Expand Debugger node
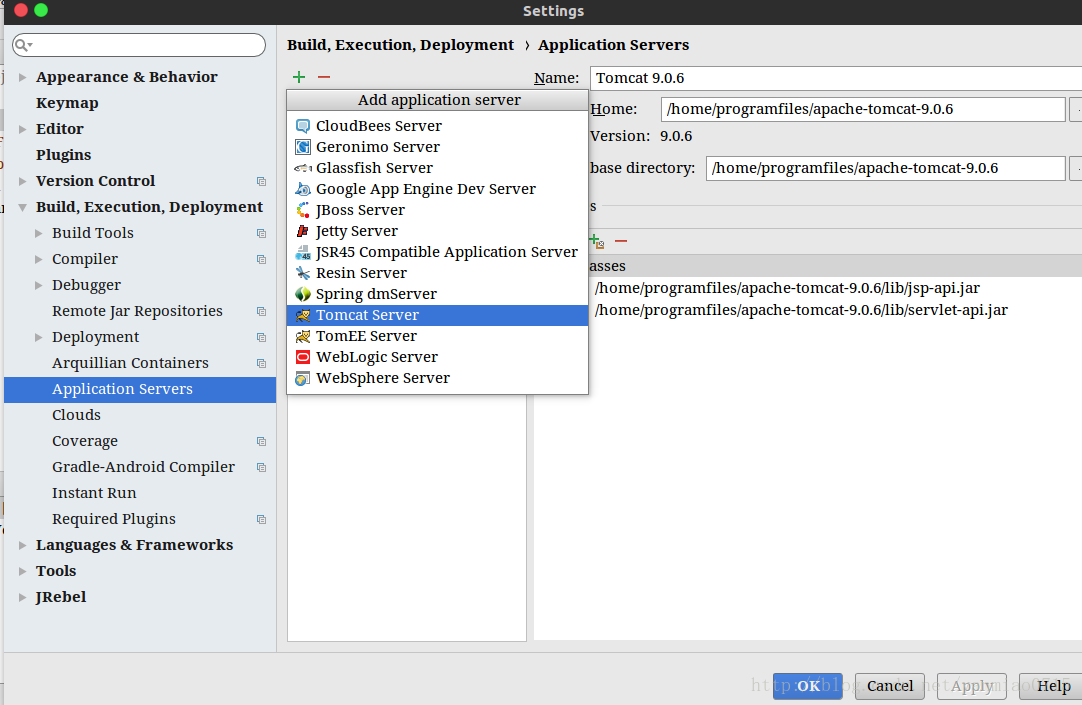The width and height of the screenshot is (1082, 705). (x=39, y=286)
